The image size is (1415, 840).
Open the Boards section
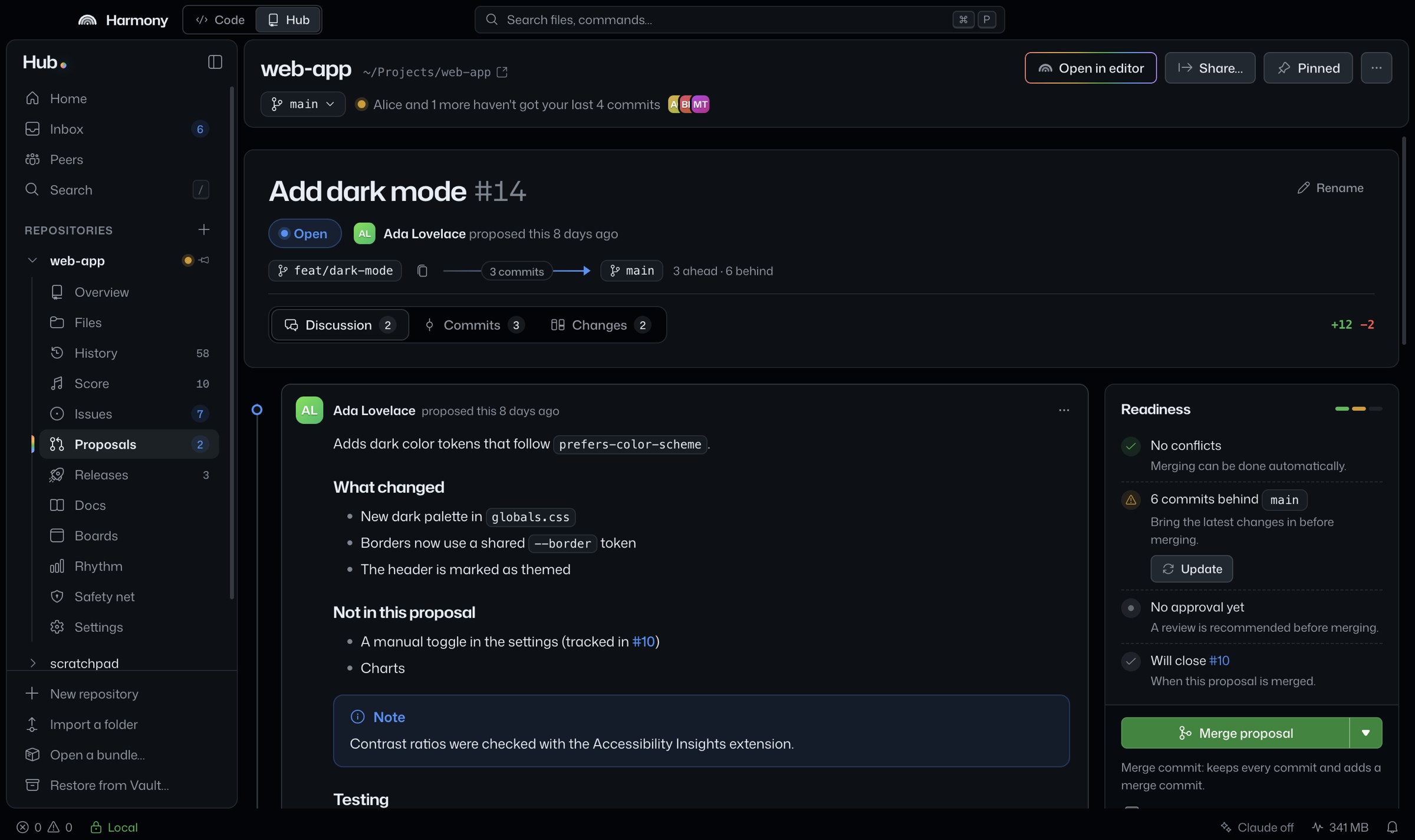click(129, 536)
